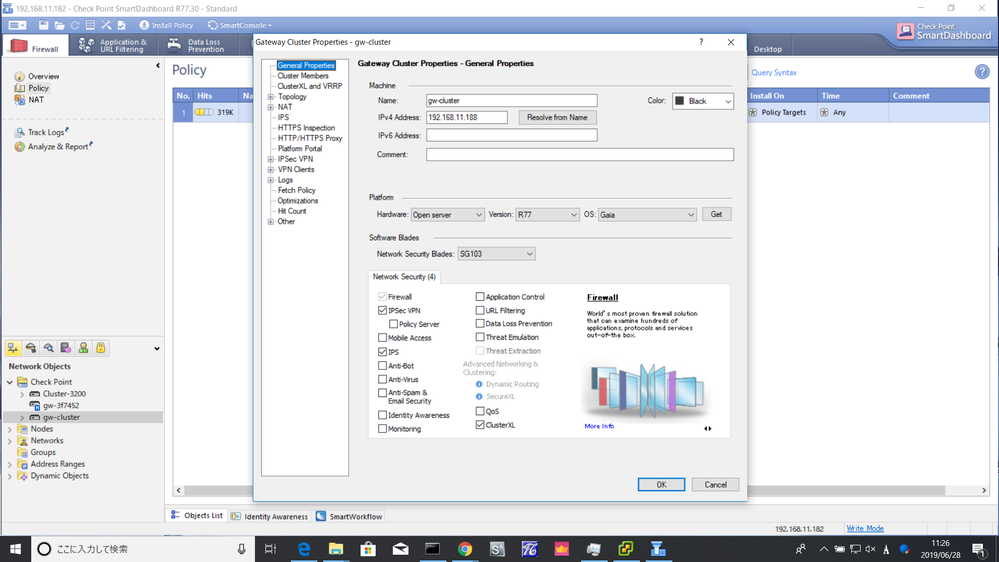Toggle the IPS blade checkbox

[382, 352]
